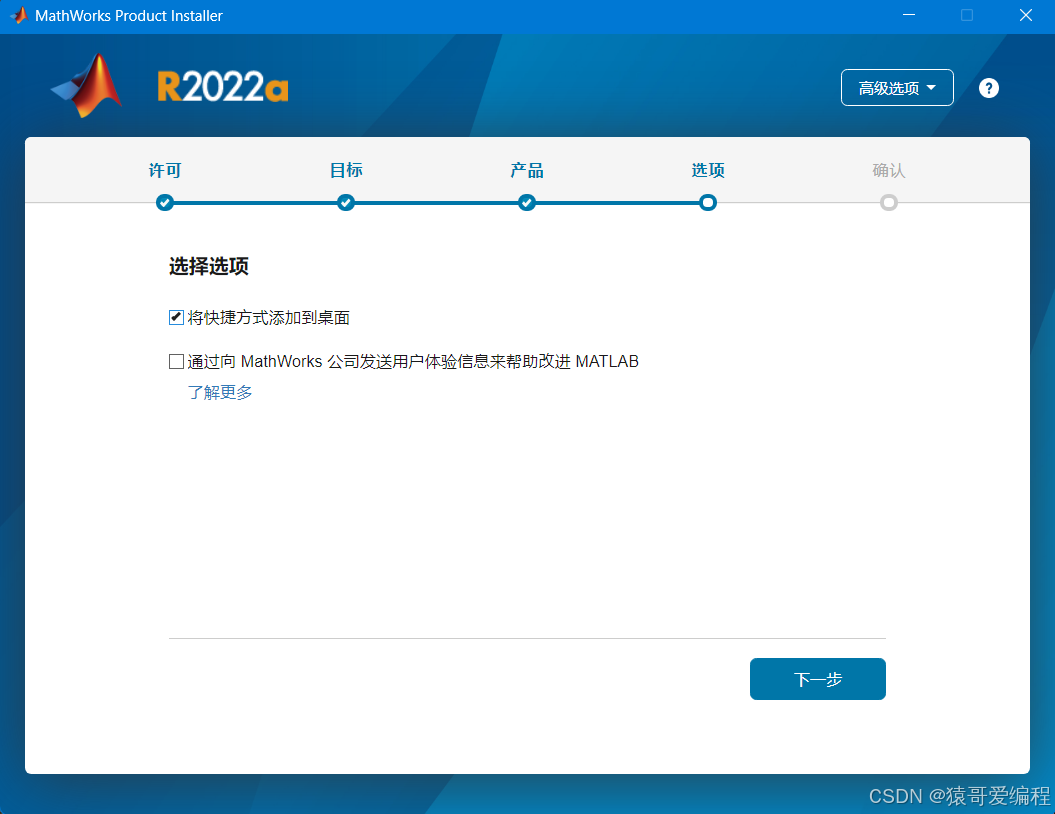This screenshot has width=1055, height=814.
Task: Select the 确认 step label
Action: coord(889,170)
